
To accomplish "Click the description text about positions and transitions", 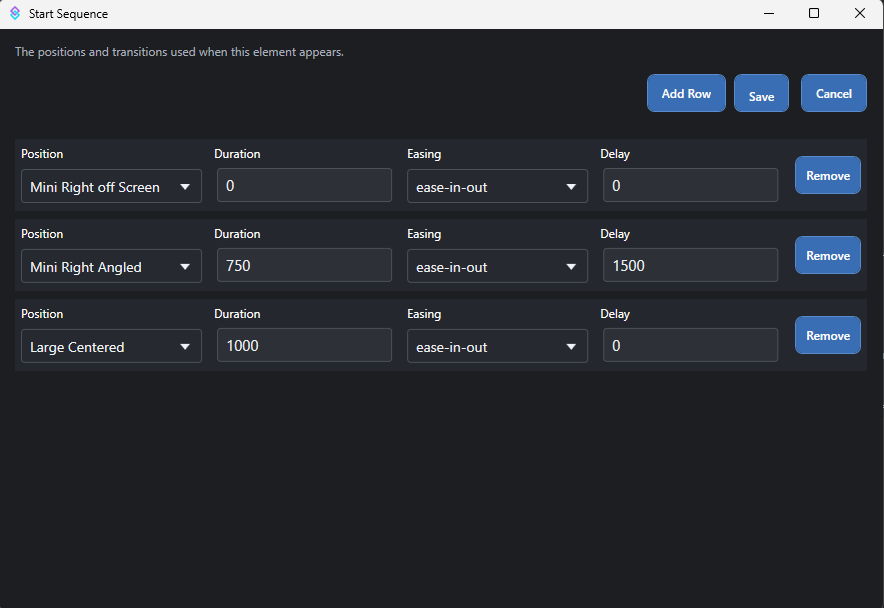I will 179,52.
